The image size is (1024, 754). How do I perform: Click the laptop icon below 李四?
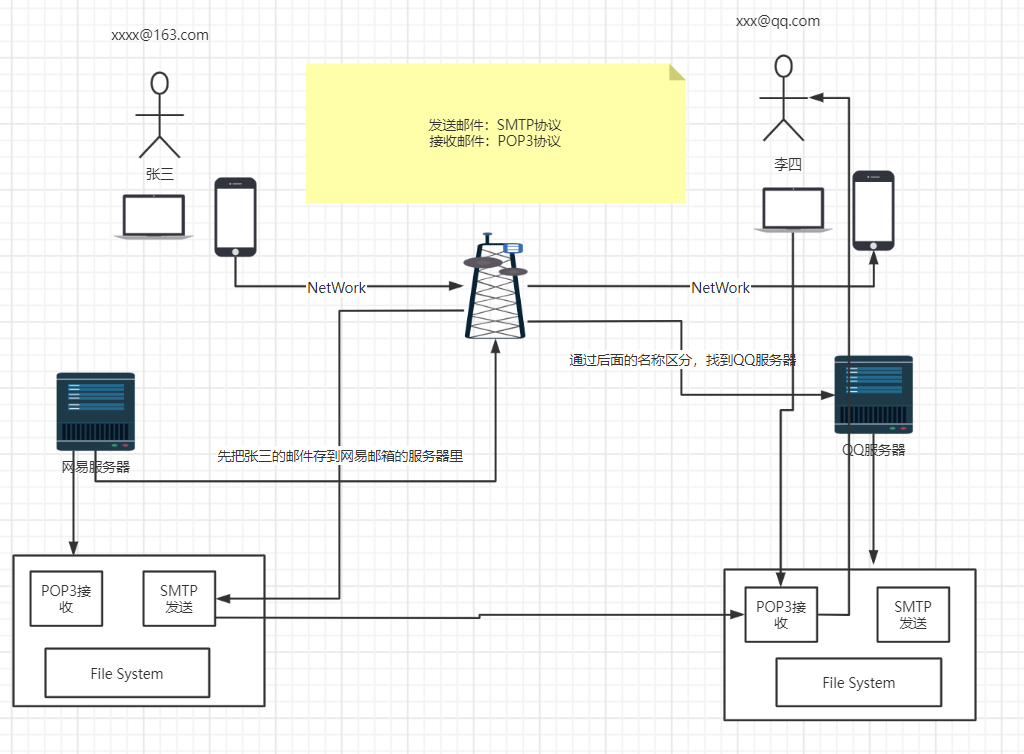(793, 210)
